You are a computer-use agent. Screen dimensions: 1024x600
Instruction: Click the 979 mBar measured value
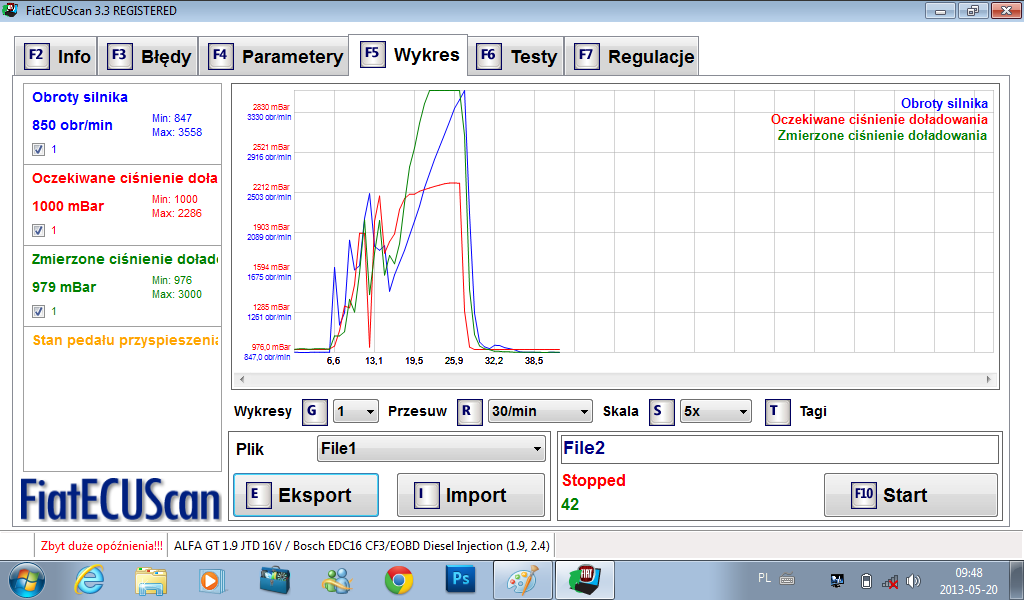63,287
